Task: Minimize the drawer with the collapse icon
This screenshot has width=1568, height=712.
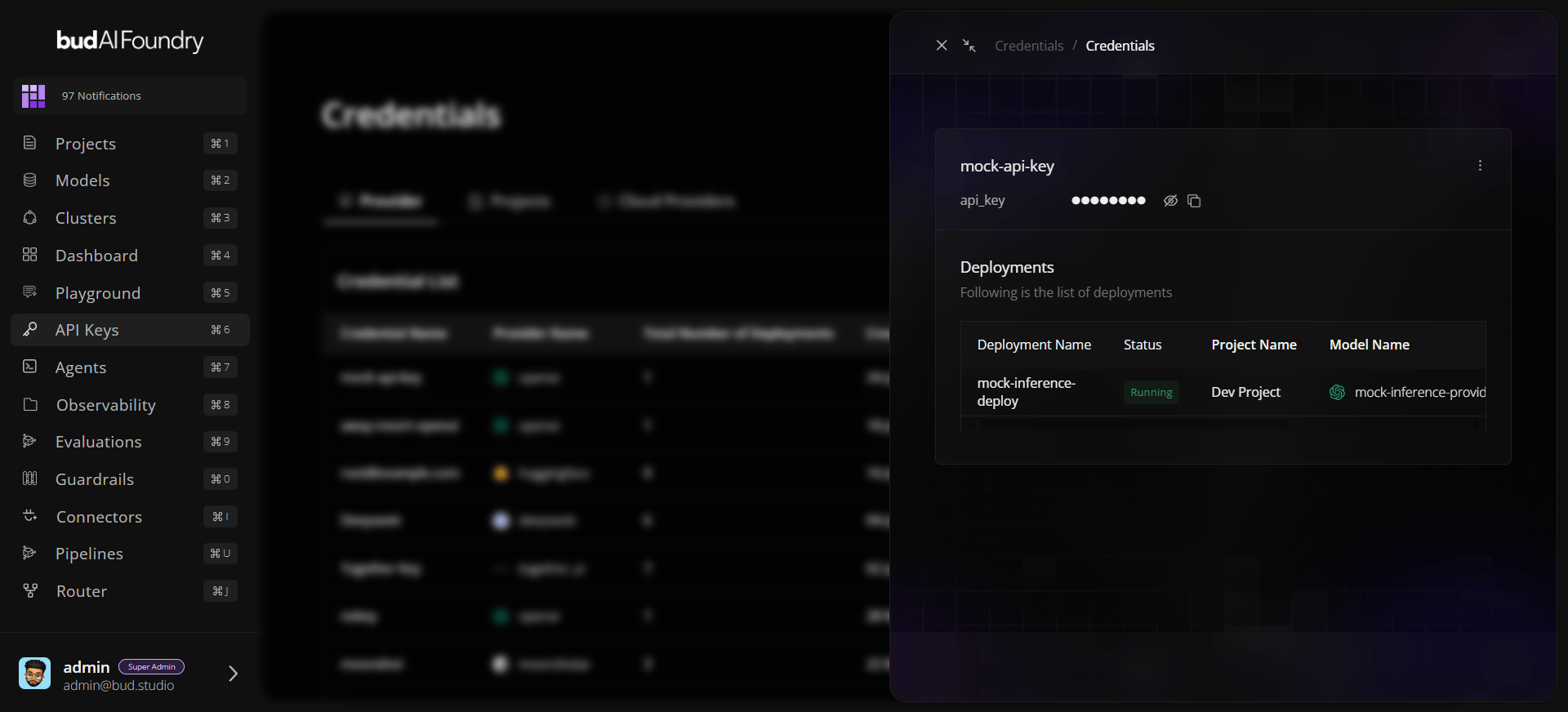Action: [x=969, y=46]
